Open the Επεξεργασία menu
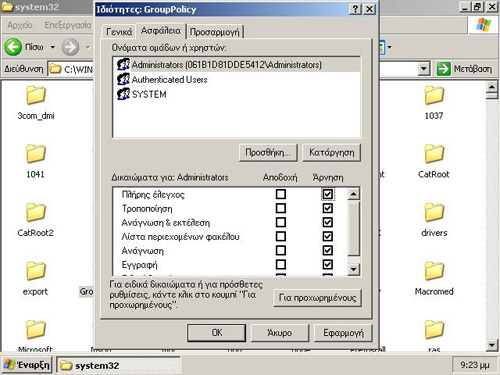This screenshot has width=500, height=375. 68,25
